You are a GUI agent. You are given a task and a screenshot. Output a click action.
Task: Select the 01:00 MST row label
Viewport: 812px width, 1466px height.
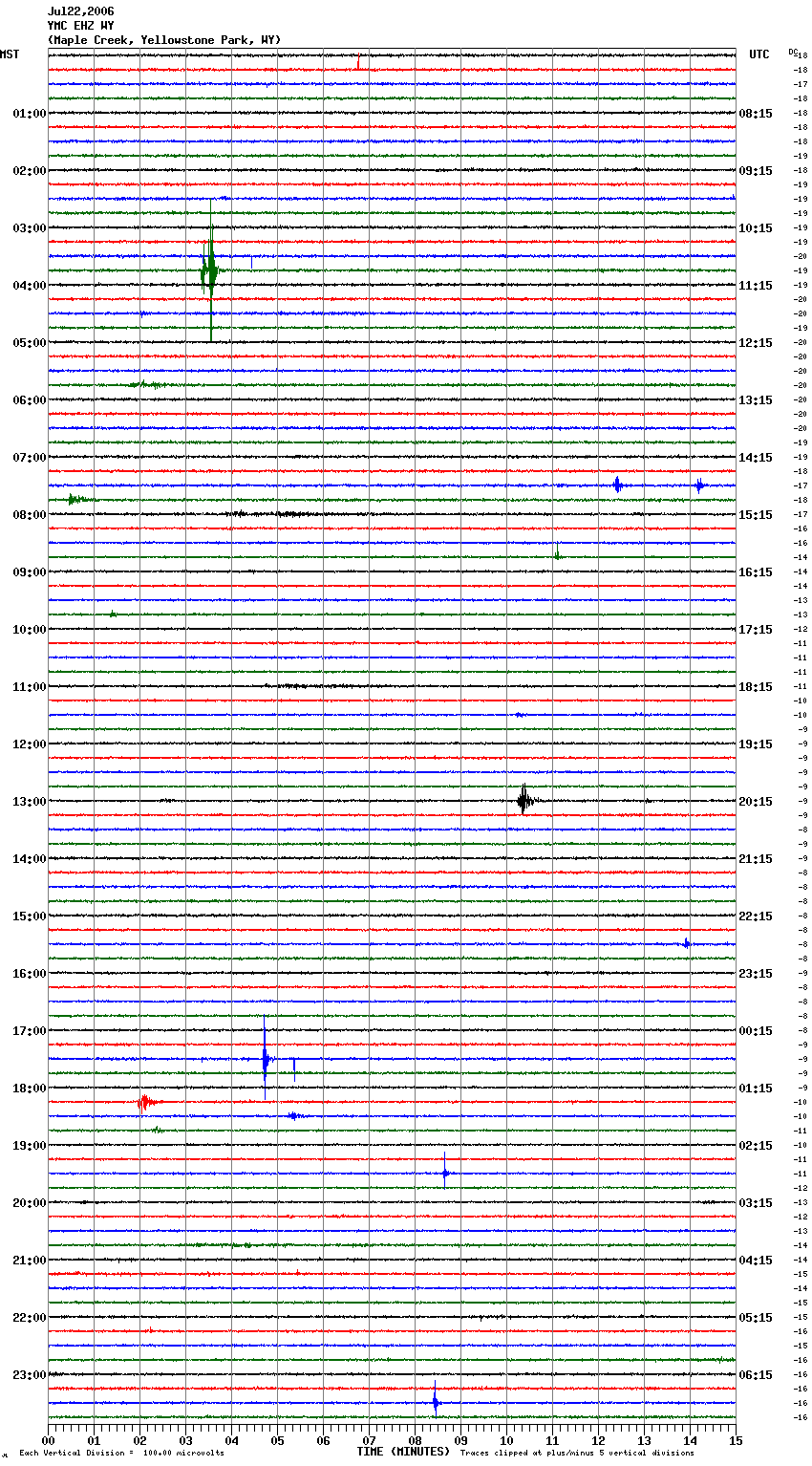click(x=30, y=113)
